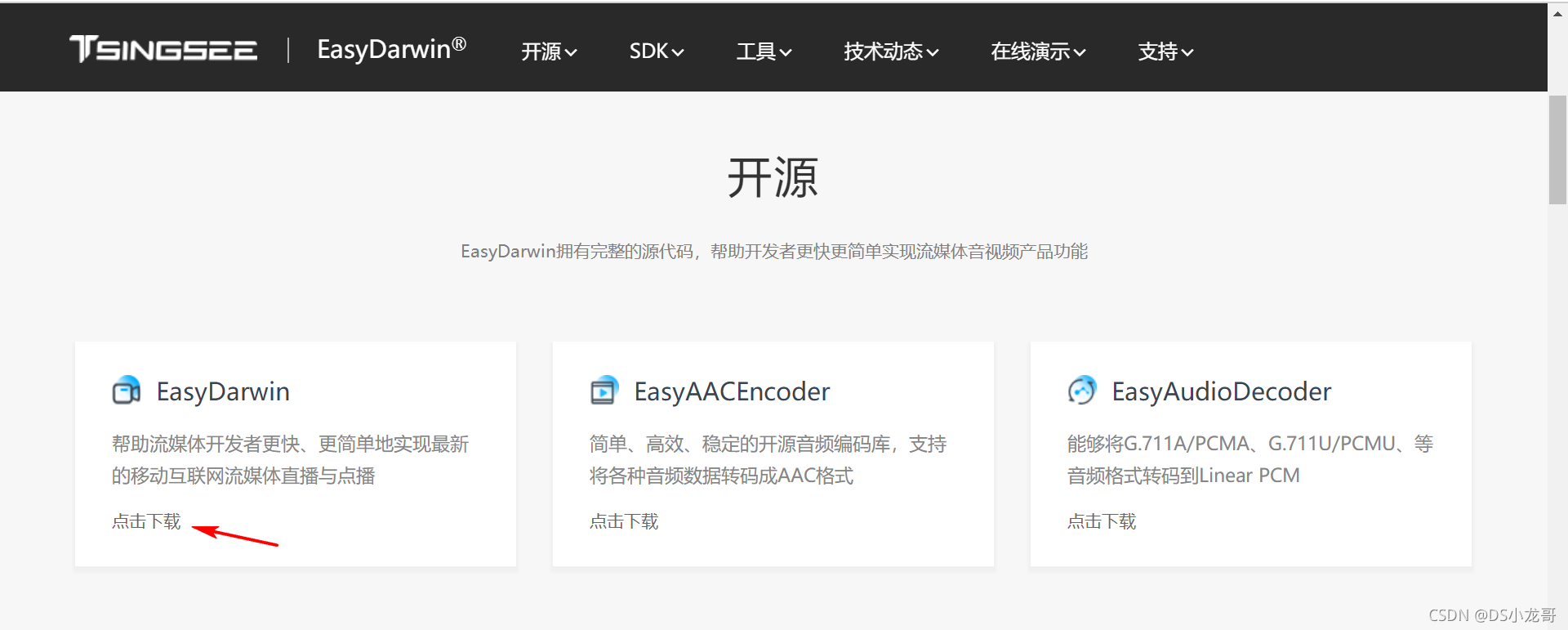Click the EasyAACEncoder description text

pyautogui.click(x=768, y=460)
